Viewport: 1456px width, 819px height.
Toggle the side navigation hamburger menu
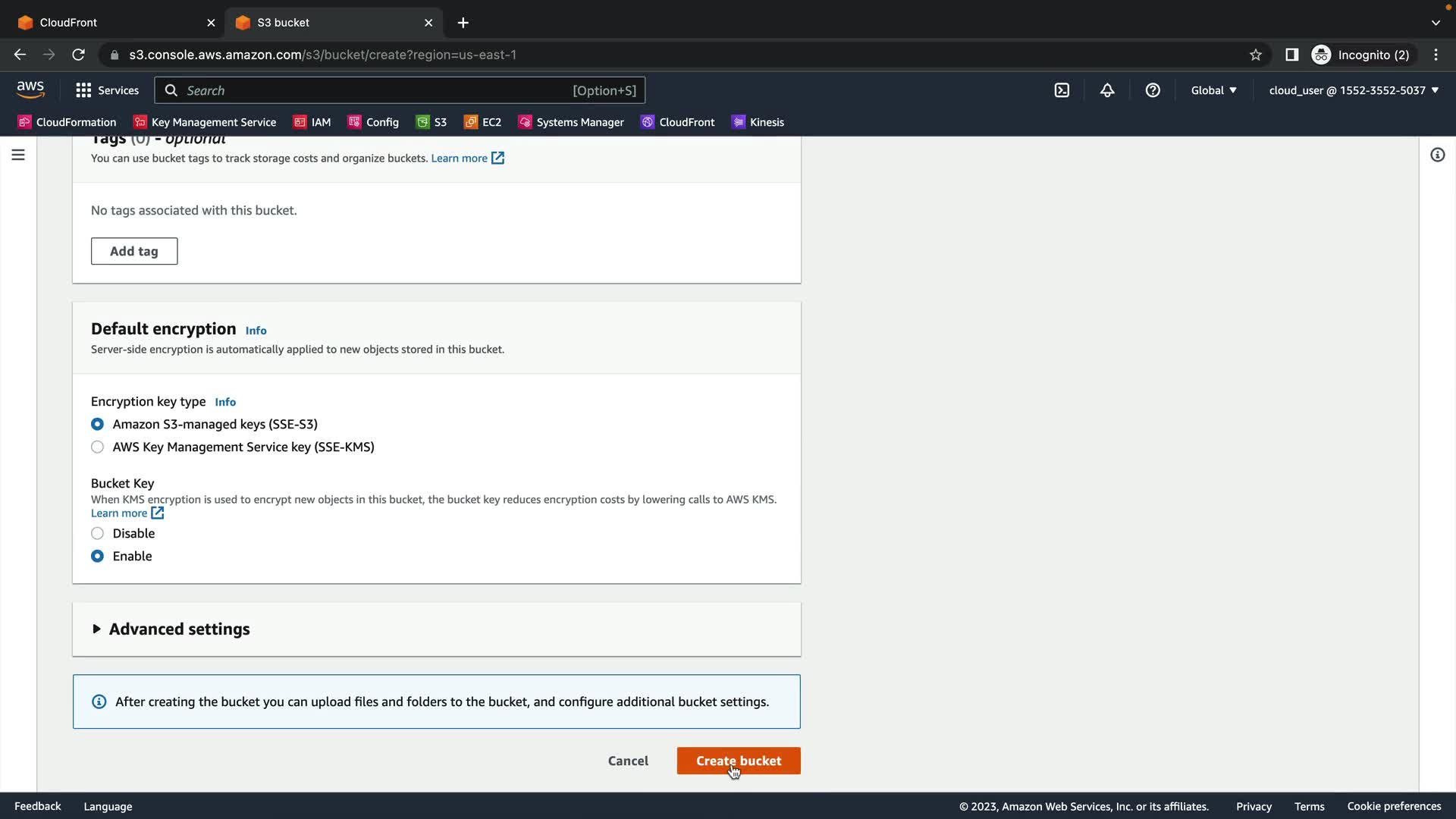[18, 155]
